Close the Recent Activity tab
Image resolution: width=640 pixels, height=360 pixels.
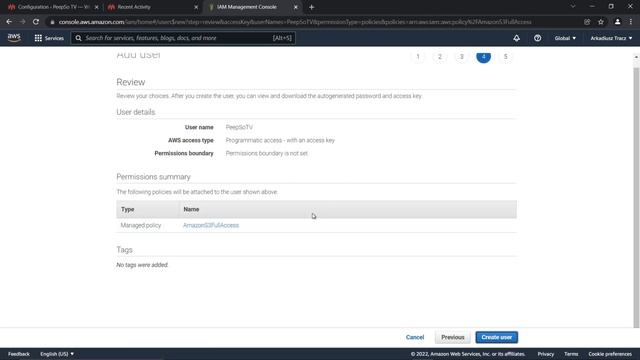(x=196, y=7)
